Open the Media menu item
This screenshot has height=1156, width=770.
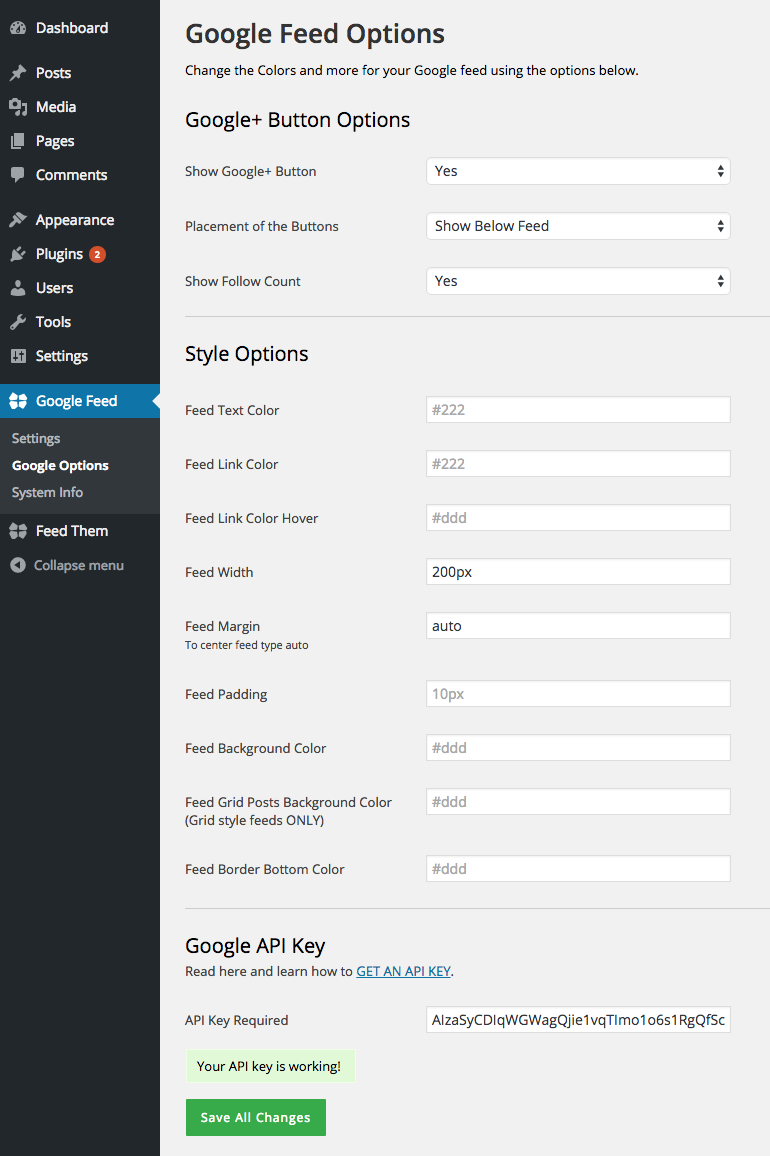click(x=80, y=107)
